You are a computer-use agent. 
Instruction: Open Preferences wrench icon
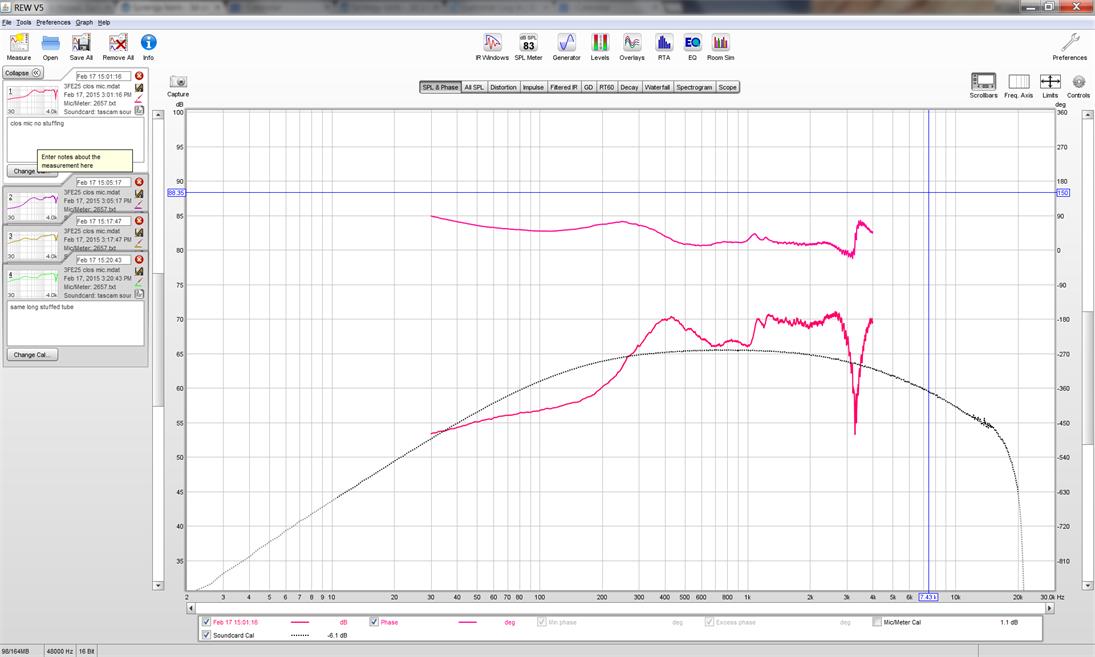coord(1070,47)
